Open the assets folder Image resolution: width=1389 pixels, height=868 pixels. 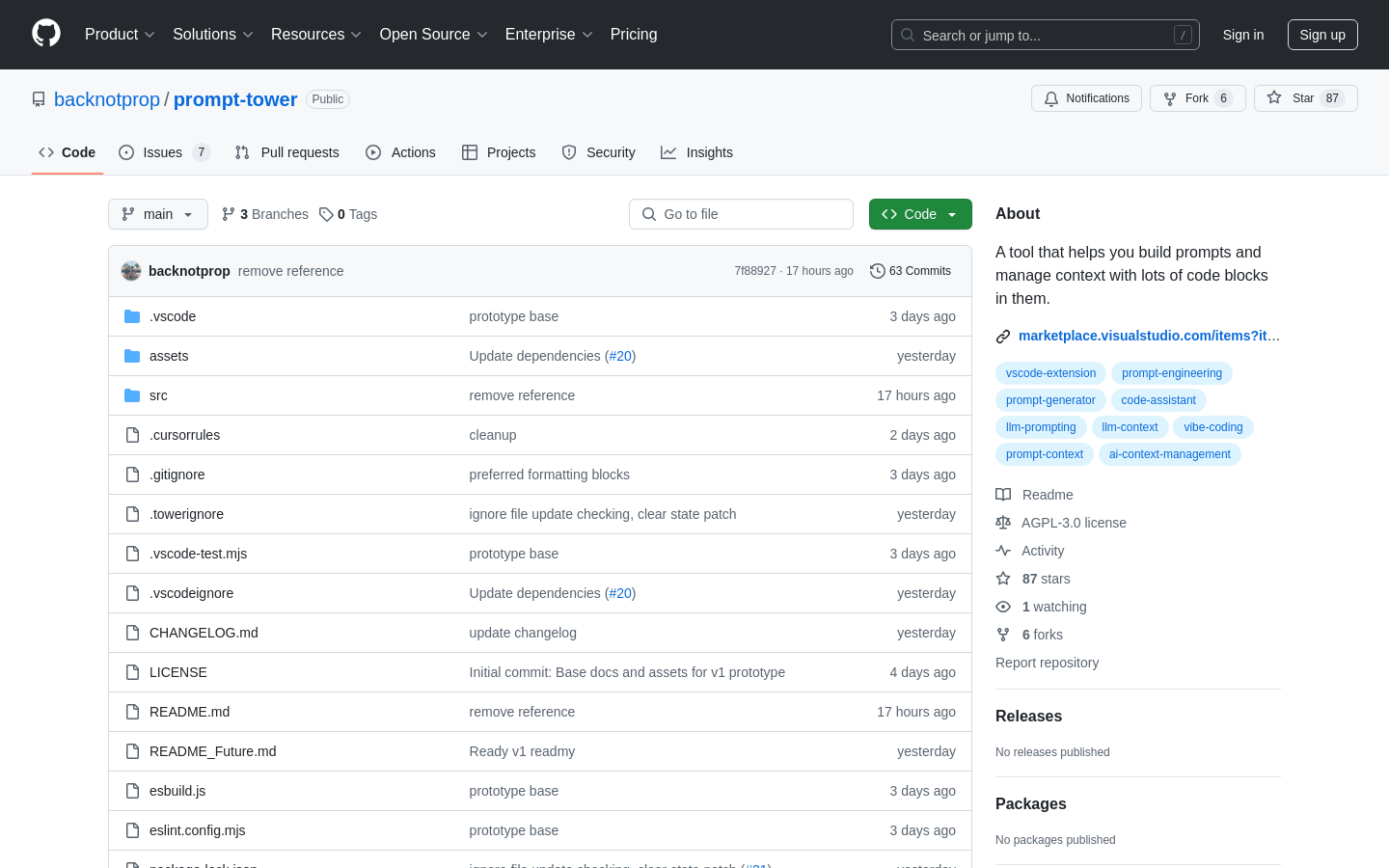coord(169,356)
